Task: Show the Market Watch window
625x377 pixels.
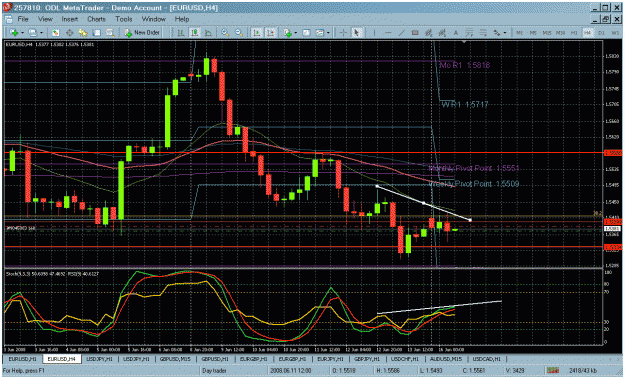Action: pos(55,33)
